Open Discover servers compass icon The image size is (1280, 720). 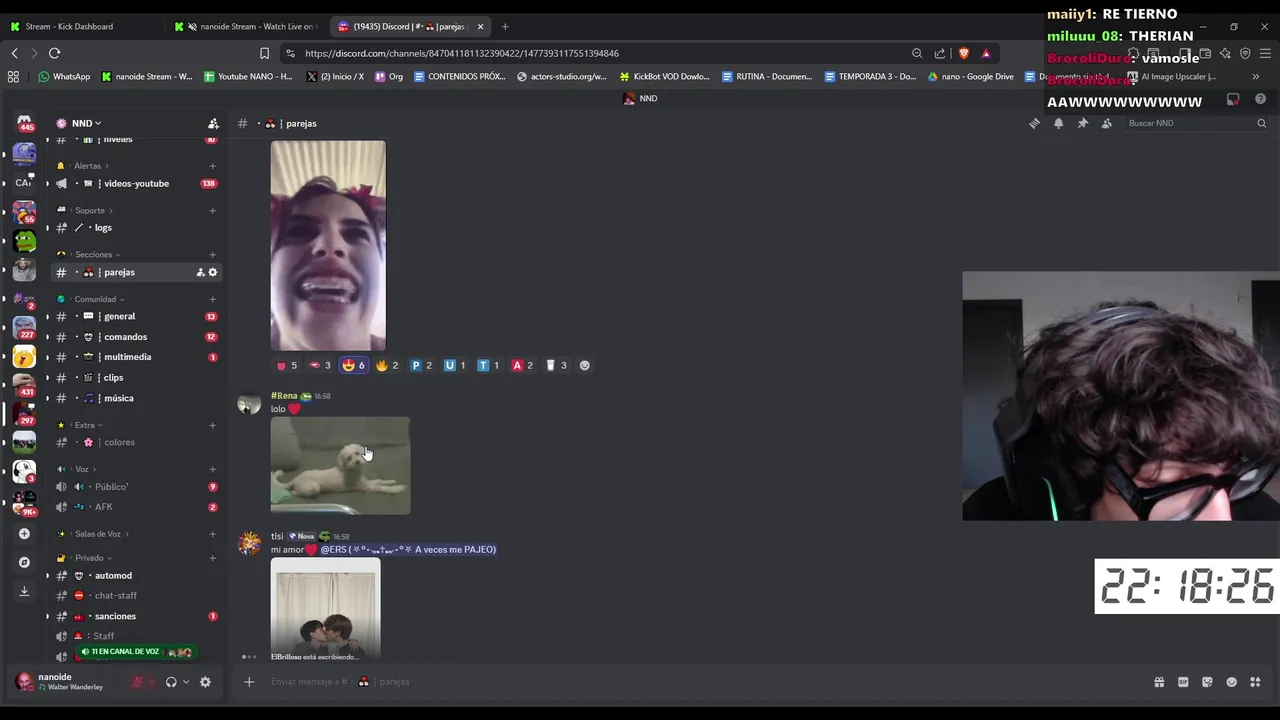pyautogui.click(x=24, y=562)
